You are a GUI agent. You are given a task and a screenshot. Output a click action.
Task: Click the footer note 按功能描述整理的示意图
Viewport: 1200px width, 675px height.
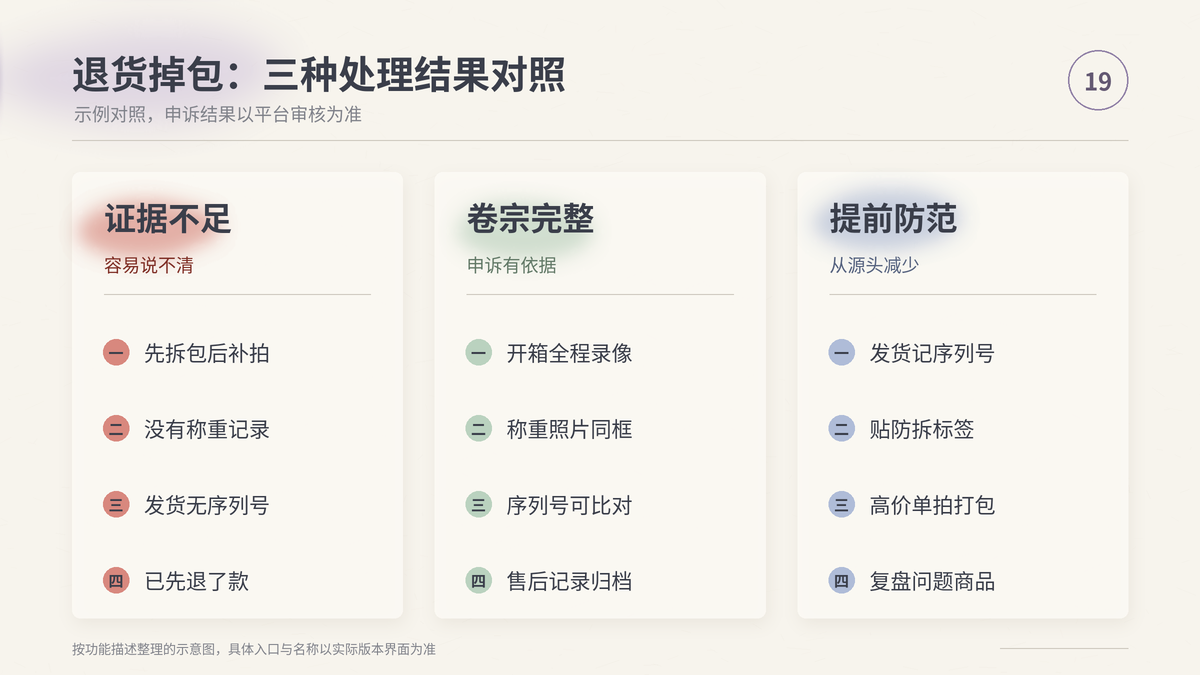(x=144, y=649)
